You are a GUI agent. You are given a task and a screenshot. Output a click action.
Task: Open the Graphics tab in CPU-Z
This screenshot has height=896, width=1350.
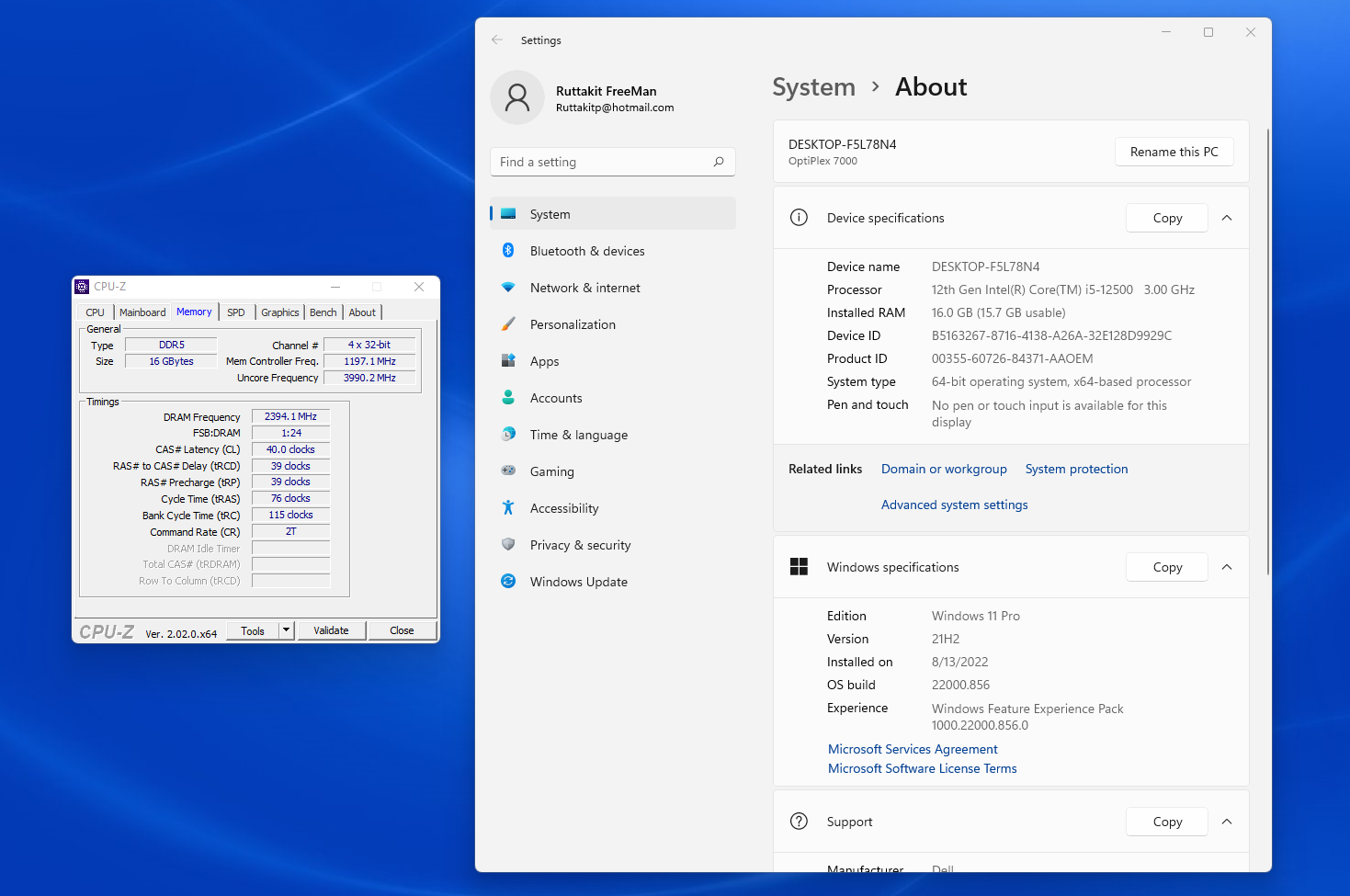(280, 312)
